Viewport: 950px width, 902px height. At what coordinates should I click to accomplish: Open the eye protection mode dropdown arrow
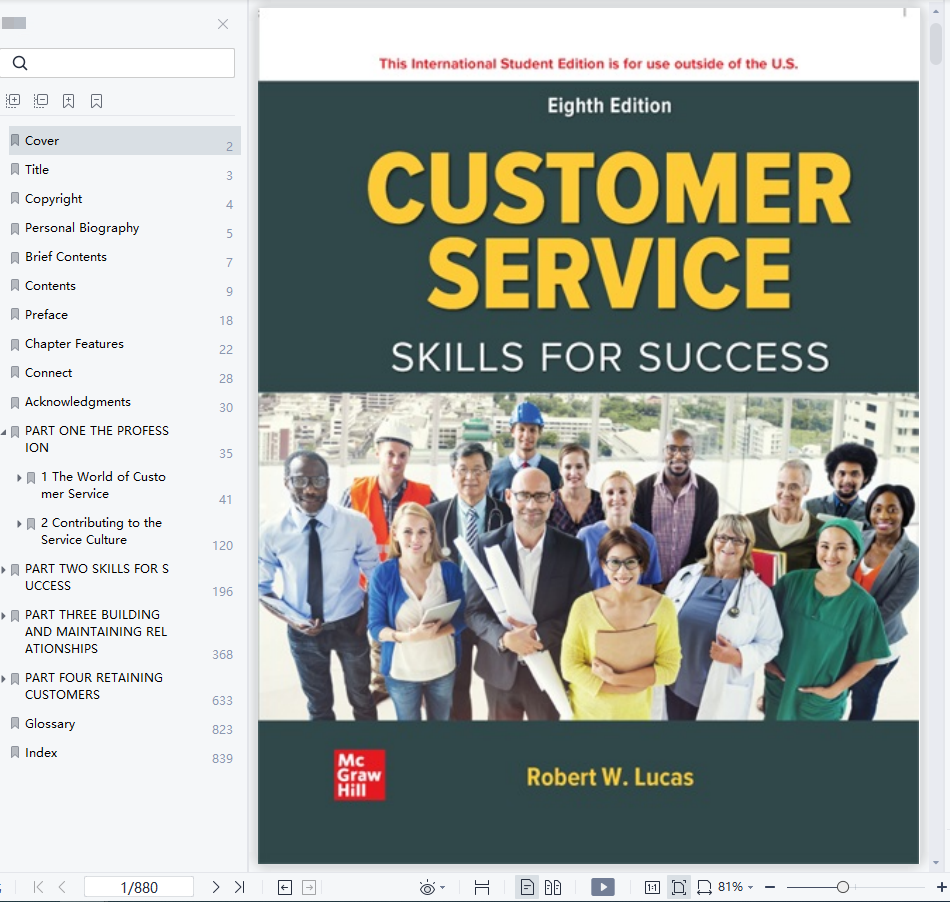point(443,888)
